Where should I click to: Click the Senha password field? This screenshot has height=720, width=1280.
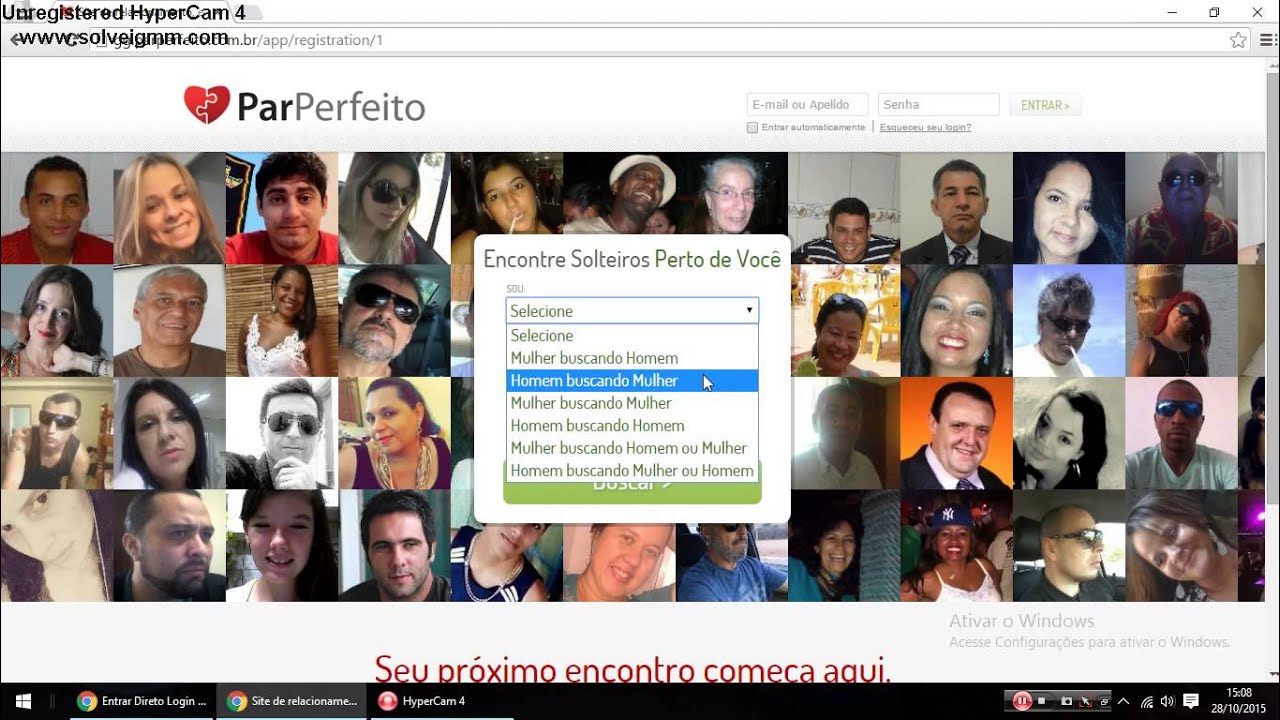(x=938, y=104)
